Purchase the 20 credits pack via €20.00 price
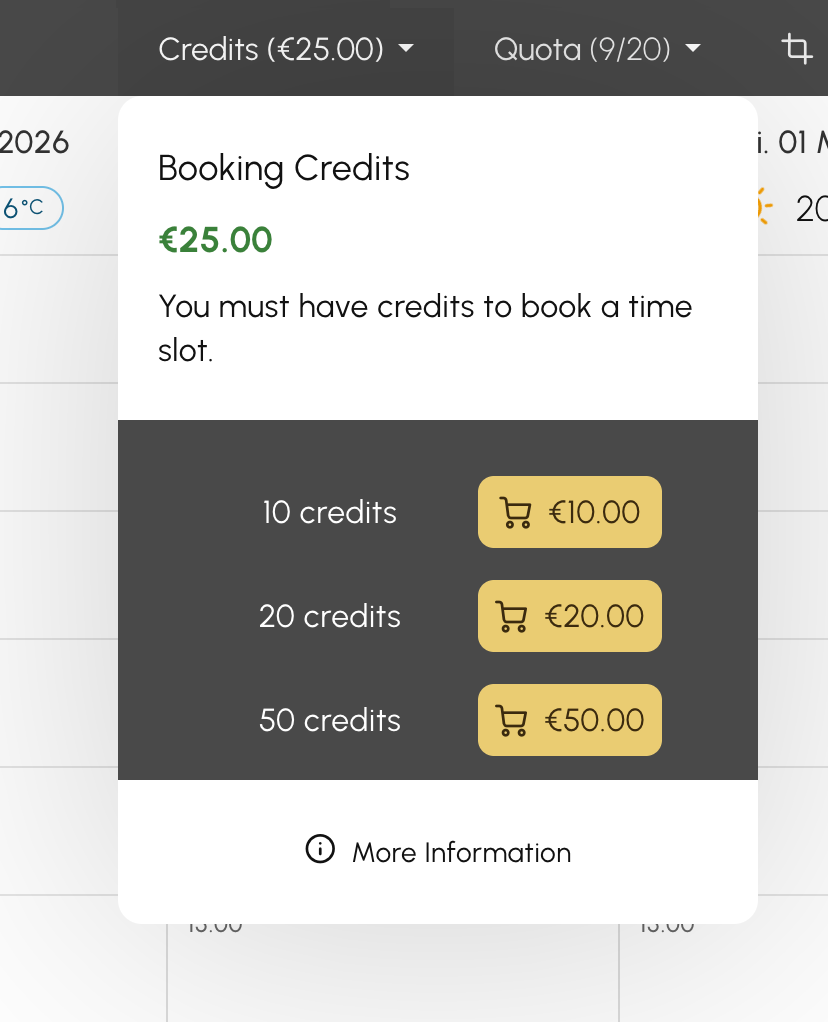 594,617
